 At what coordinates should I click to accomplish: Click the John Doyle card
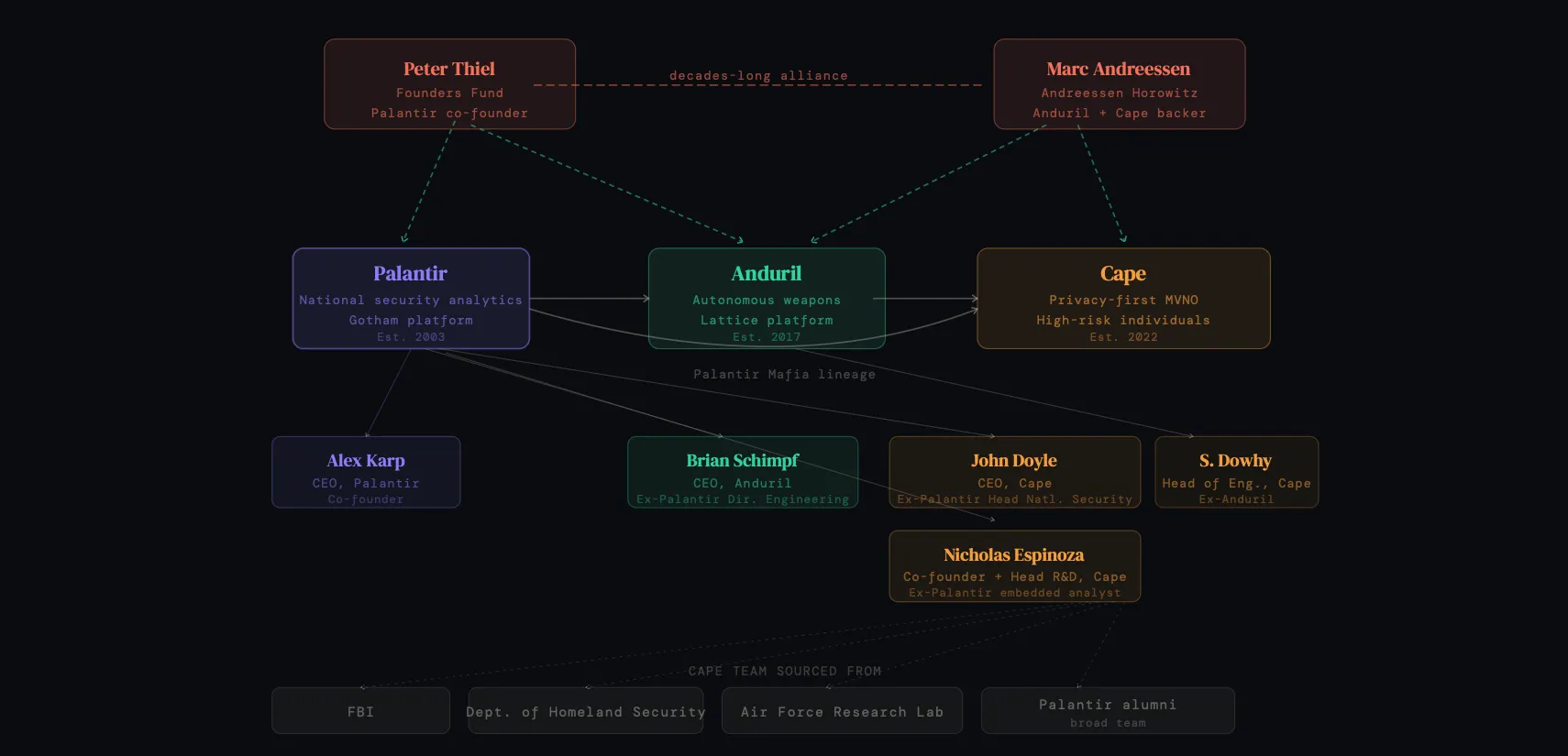pyautogui.click(x=1014, y=471)
